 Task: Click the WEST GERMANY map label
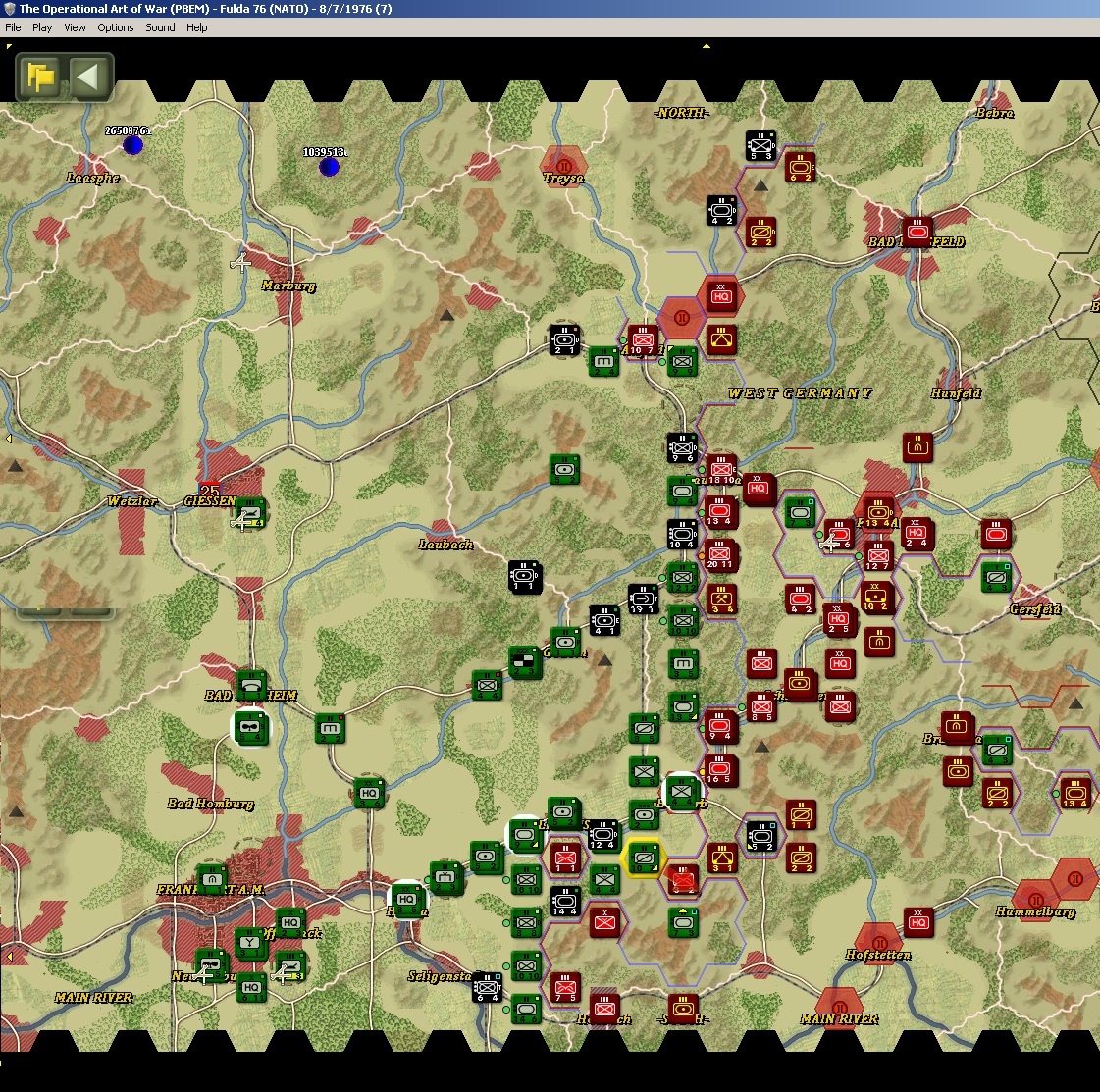[800, 392]
